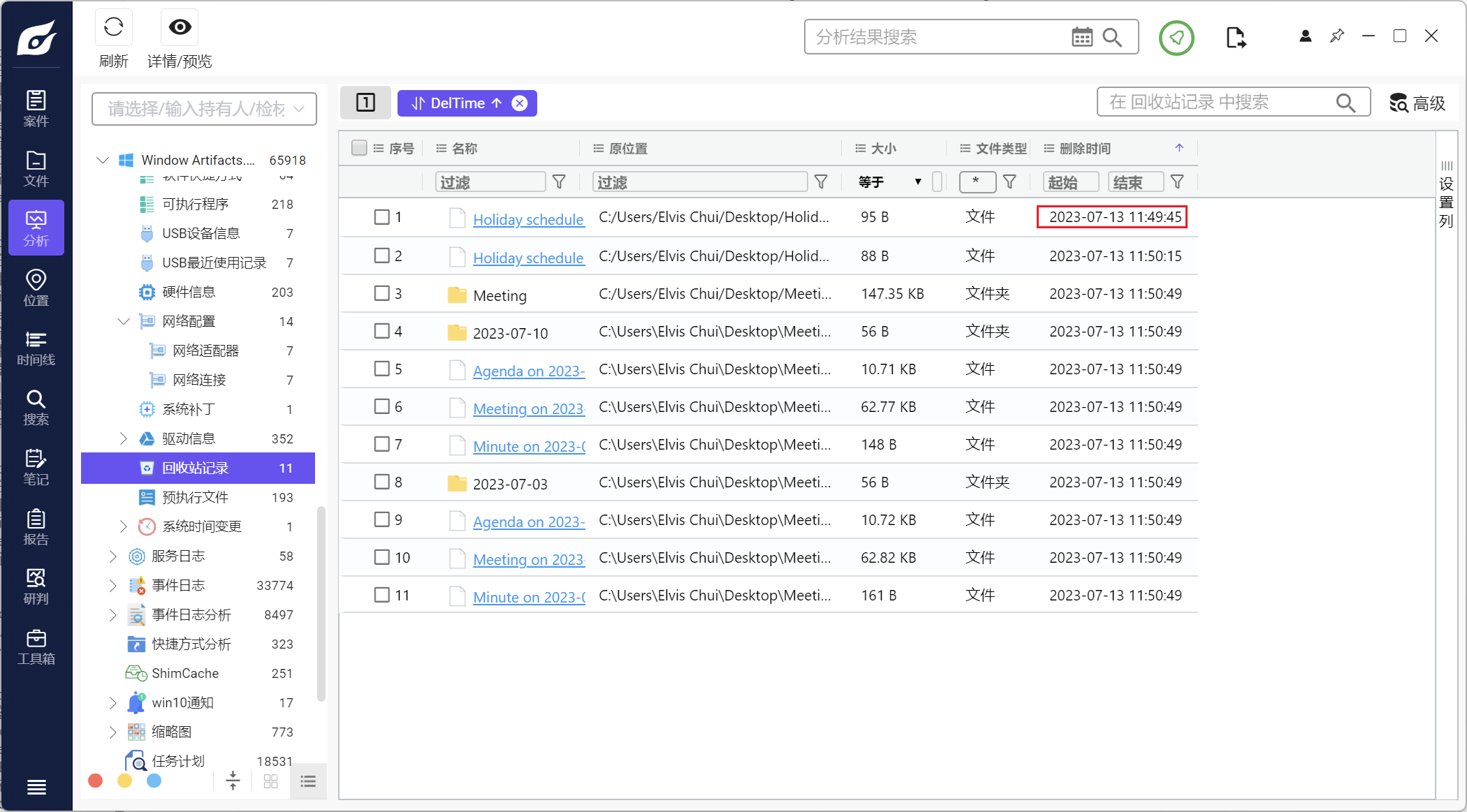Screen dimensions: 1467x812
Task: Sort by the Delete Time (删除时间) column
Action: (x=1085, y=148)
